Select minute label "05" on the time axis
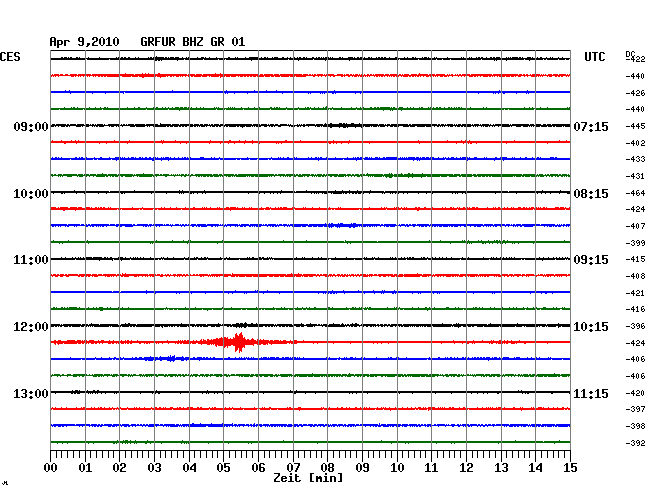The width and height of the screenshot is (650, 494). point(223,468)
